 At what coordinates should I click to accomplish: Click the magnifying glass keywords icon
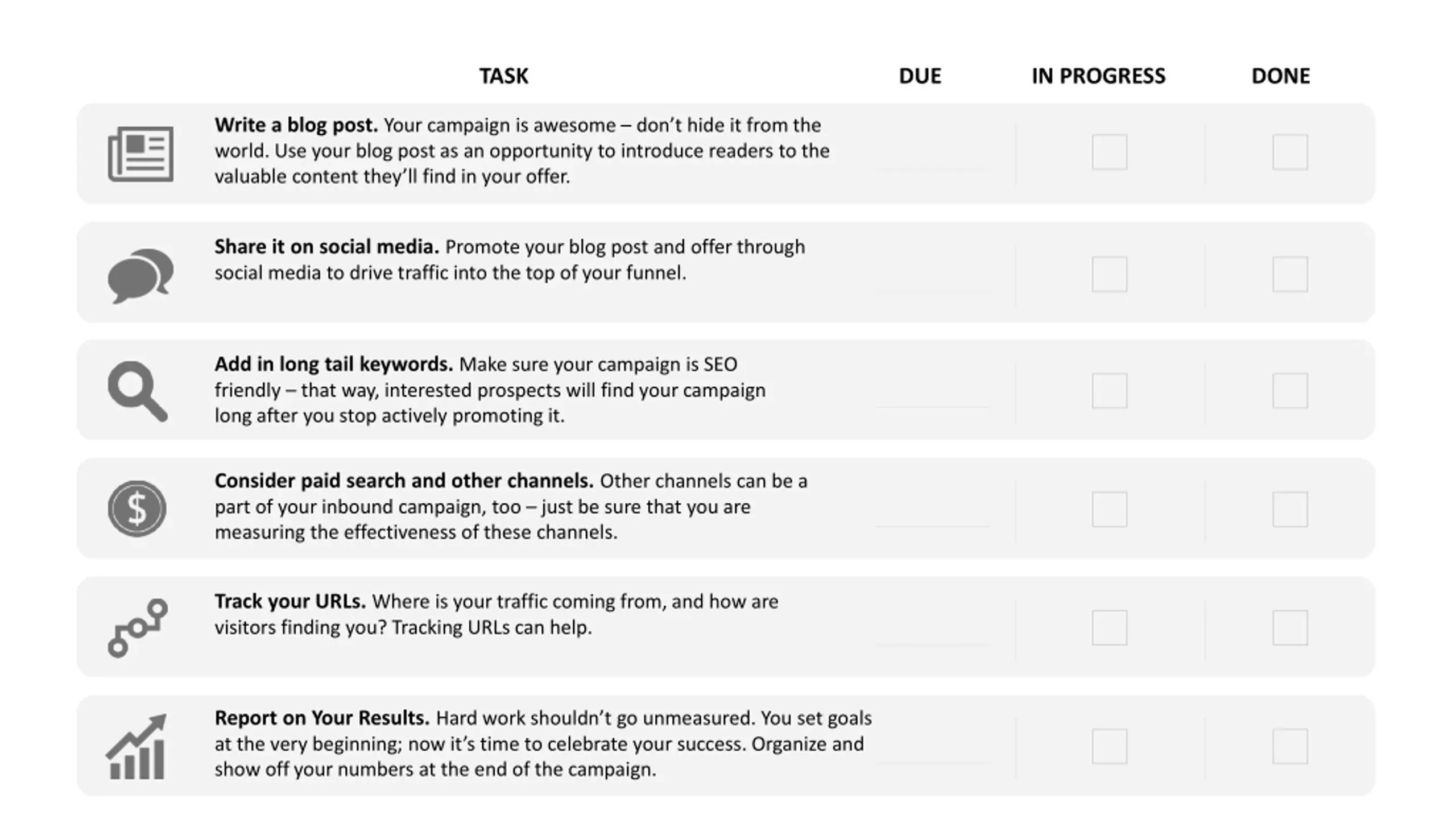[138, 391]
